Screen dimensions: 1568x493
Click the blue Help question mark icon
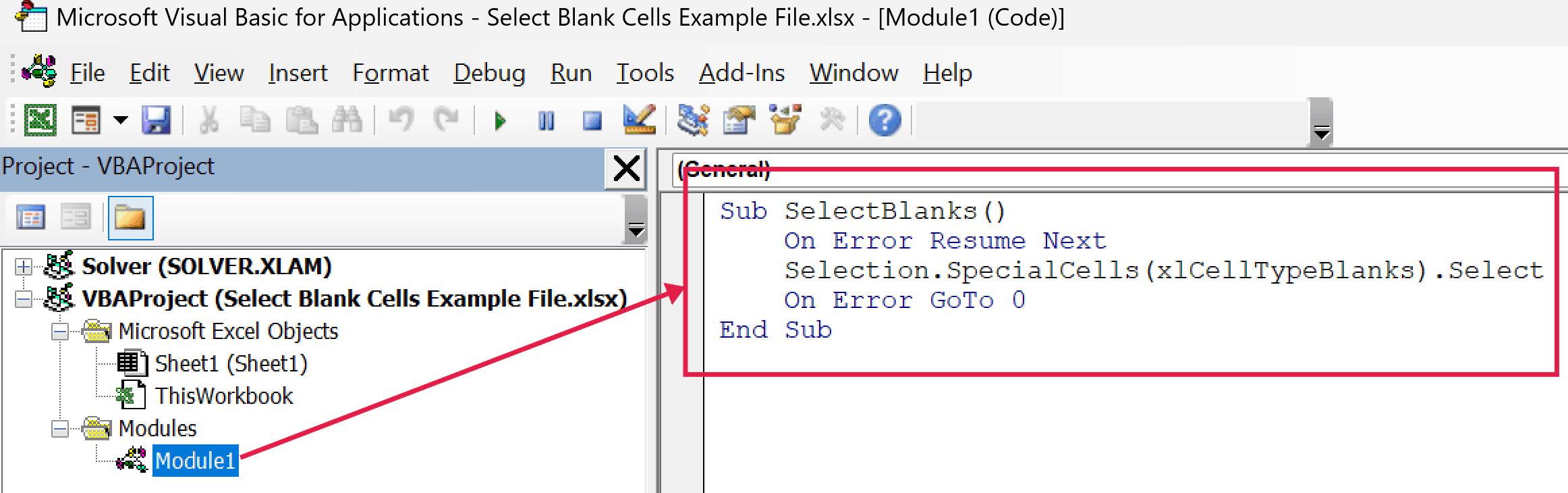(885, 121)
